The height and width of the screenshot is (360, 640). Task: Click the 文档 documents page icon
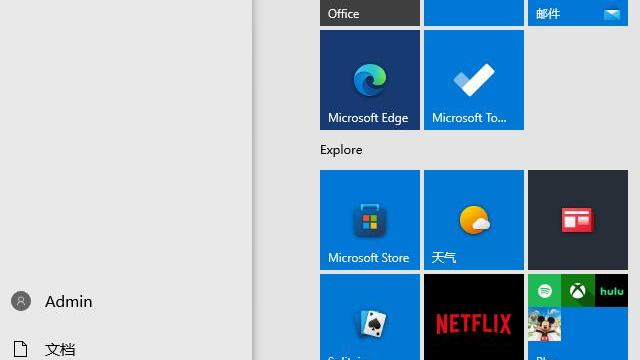point(20,349)
